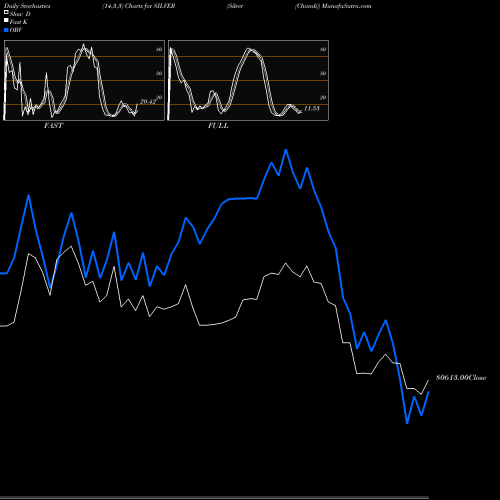Click the last point of white close line
The height and width of the screenshot is (500, 500).
[429, 380]
